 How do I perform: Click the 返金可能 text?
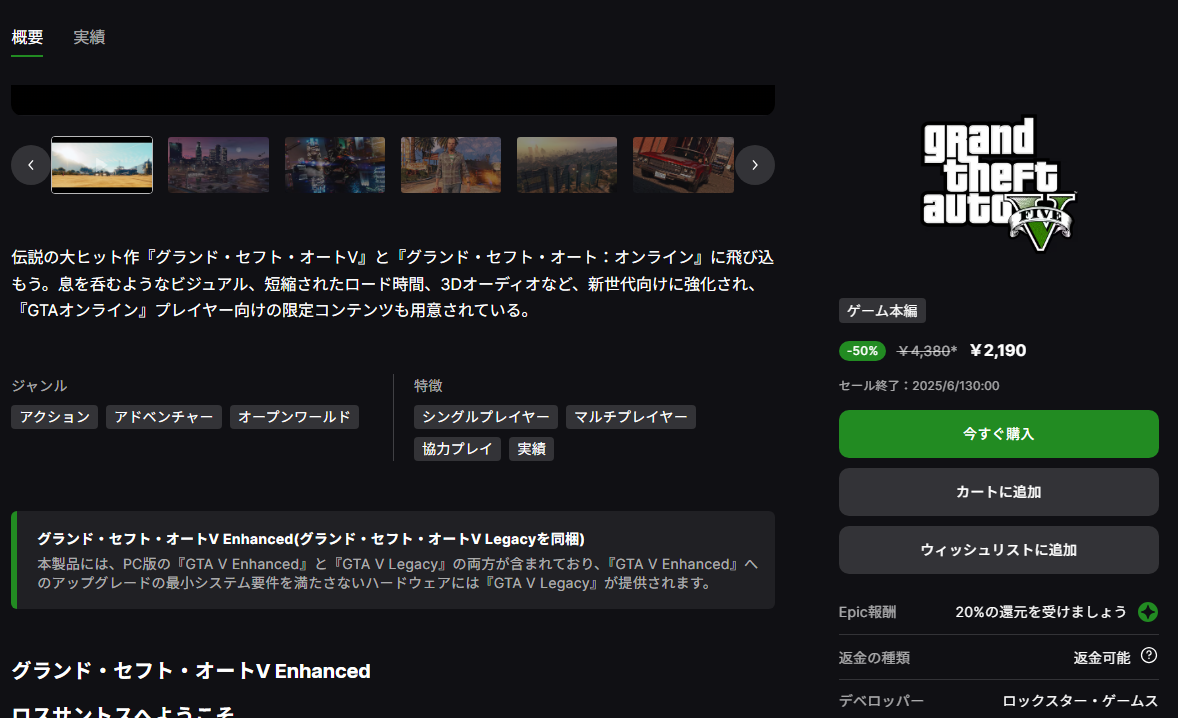1101,658
